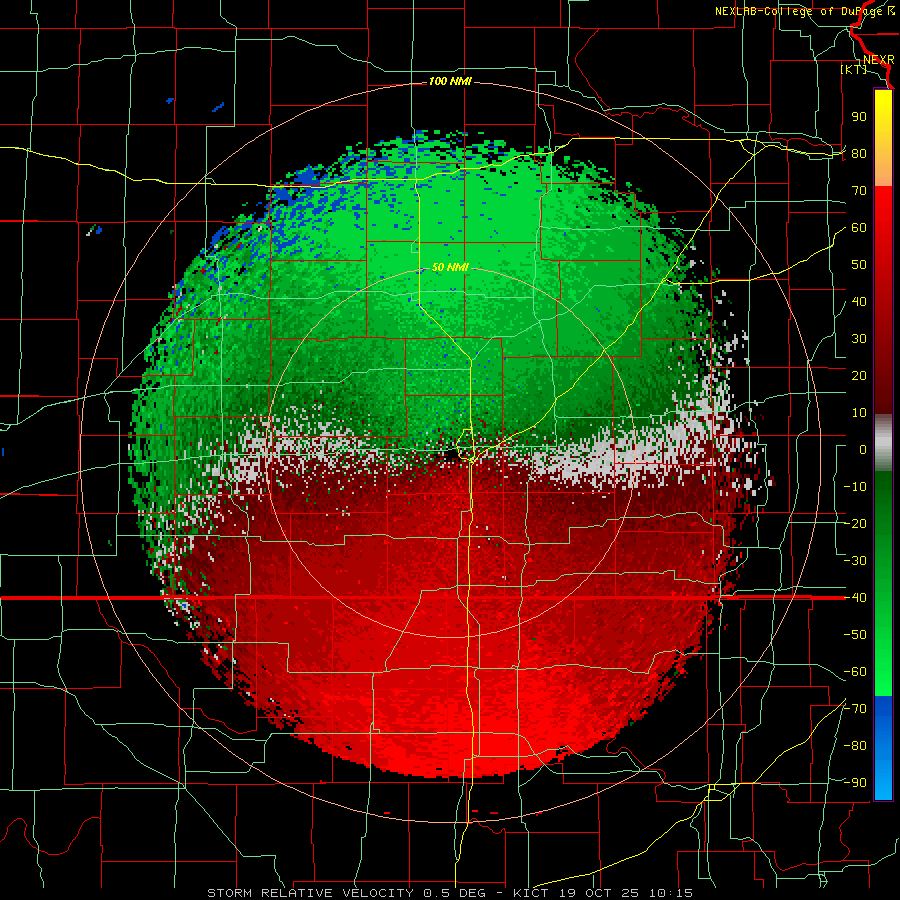Click the -10 value on the velocity scale

tap(855, 487)
